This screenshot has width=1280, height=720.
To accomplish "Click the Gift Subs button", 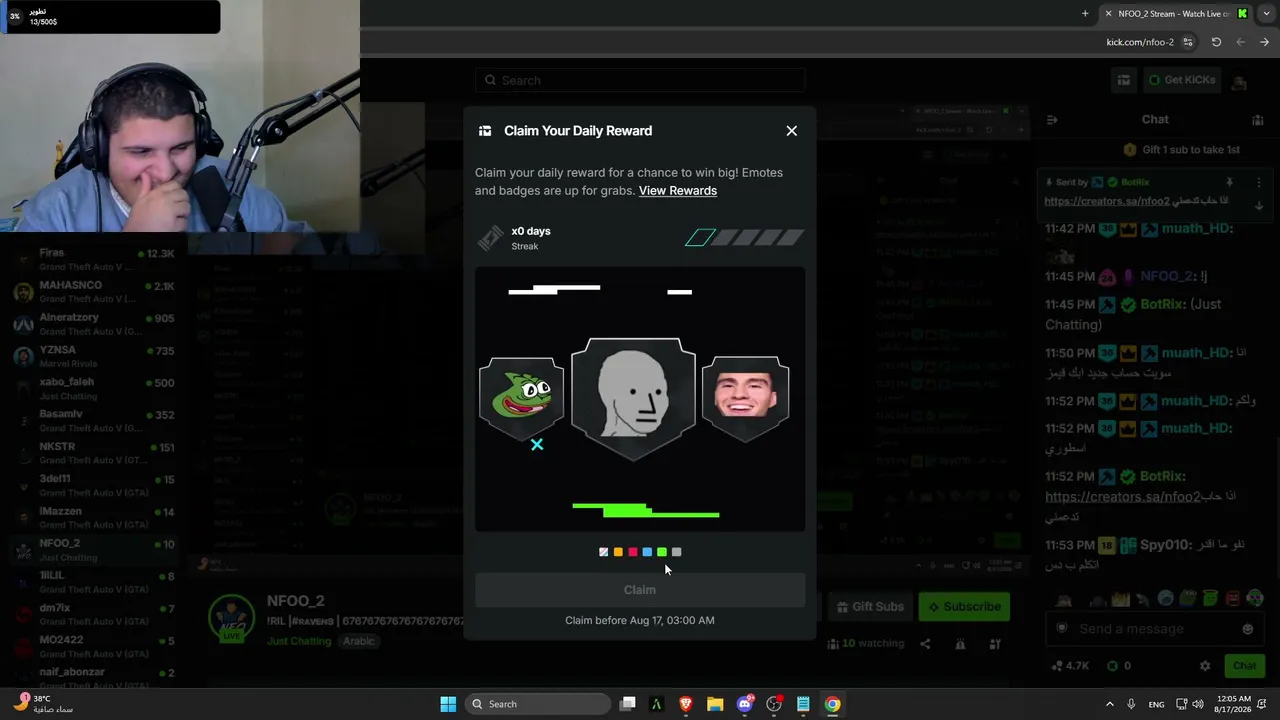I will click(x=868, y=607).
